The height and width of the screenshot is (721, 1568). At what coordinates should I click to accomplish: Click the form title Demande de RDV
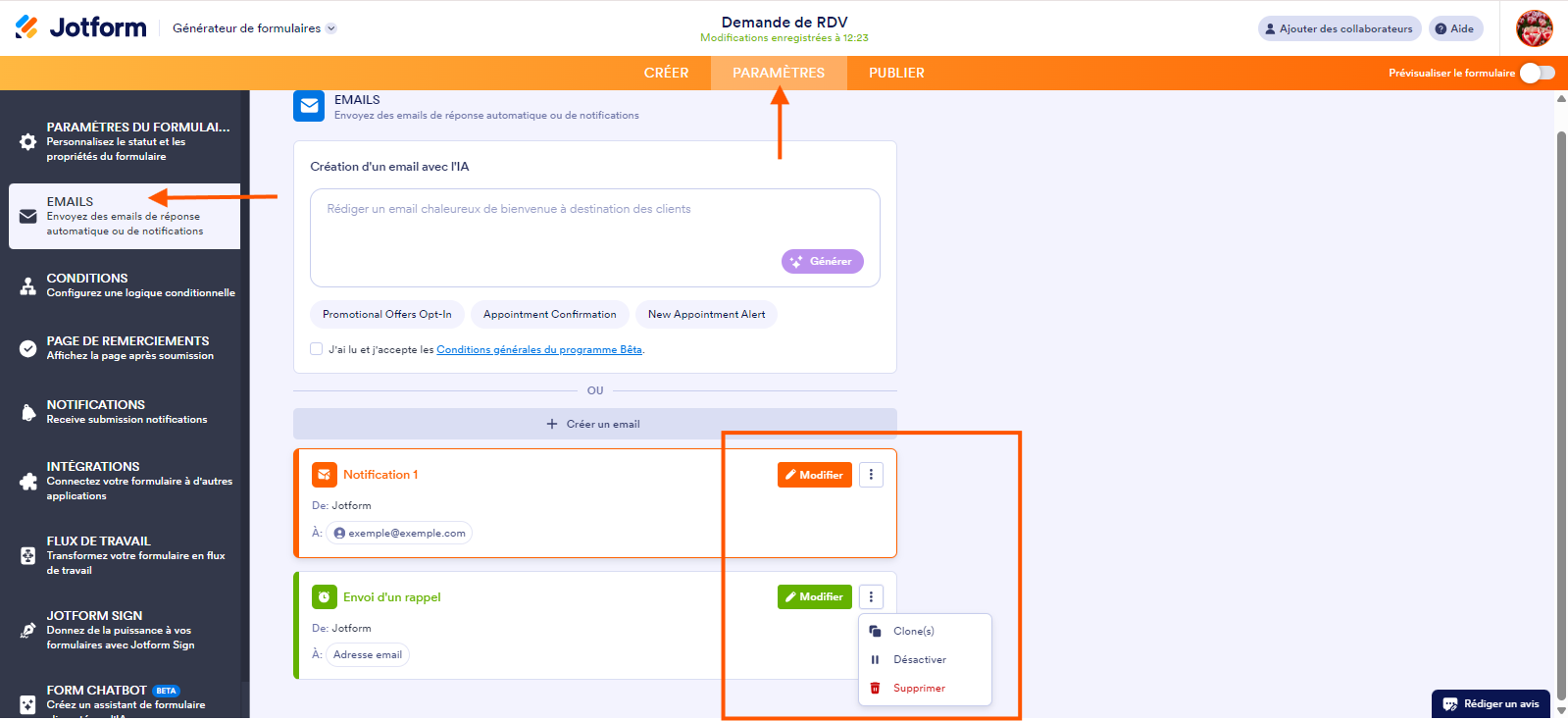[784, 22]
